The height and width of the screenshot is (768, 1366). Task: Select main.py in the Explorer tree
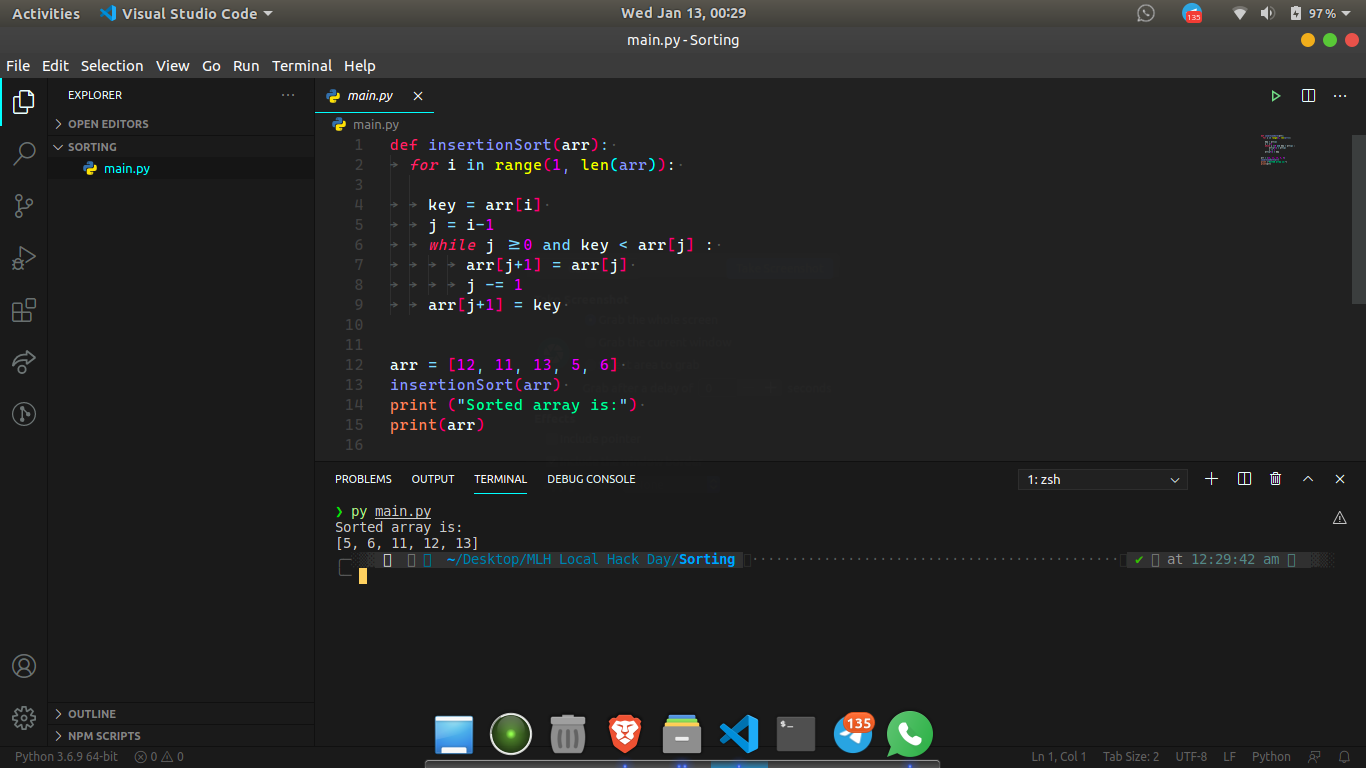tap(127, 169)
